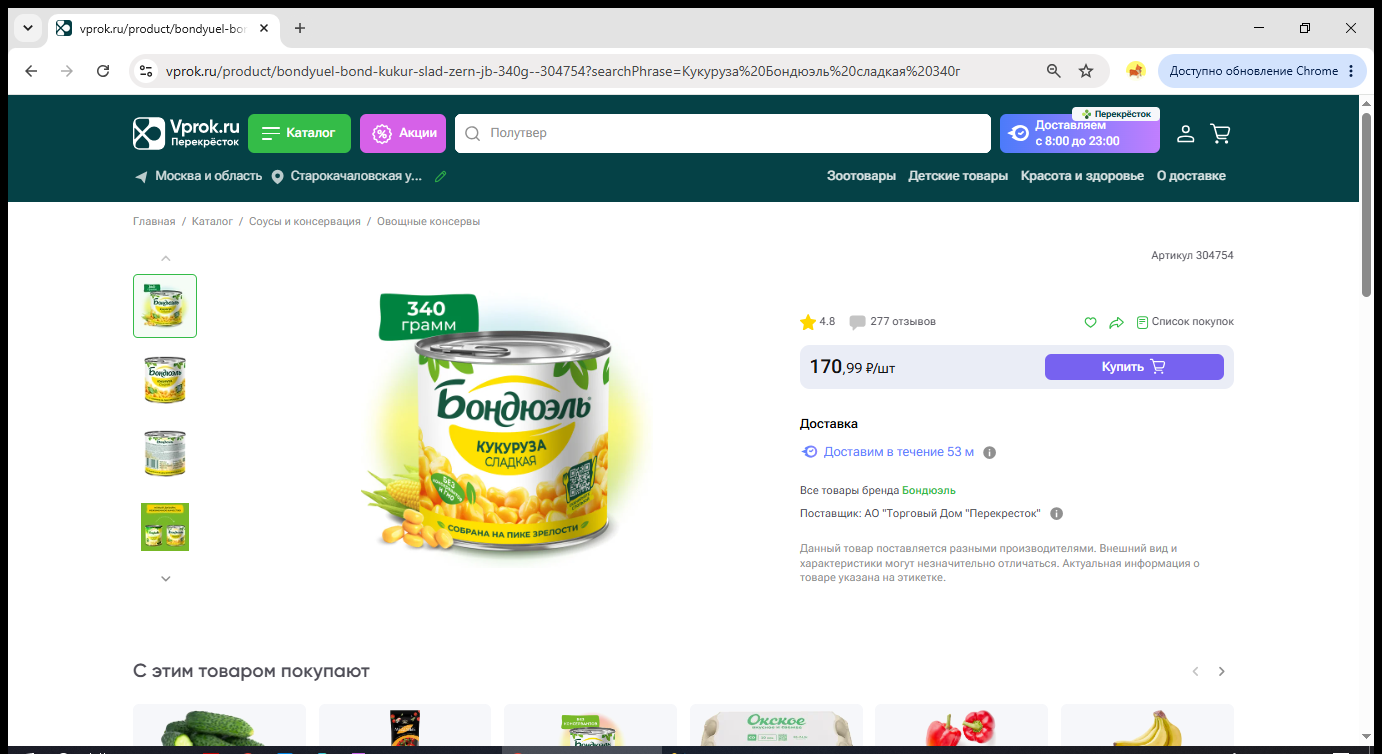Screen dimensions: 1382x754
Task: Open the user profile icon
Action: click(1186, 133)
